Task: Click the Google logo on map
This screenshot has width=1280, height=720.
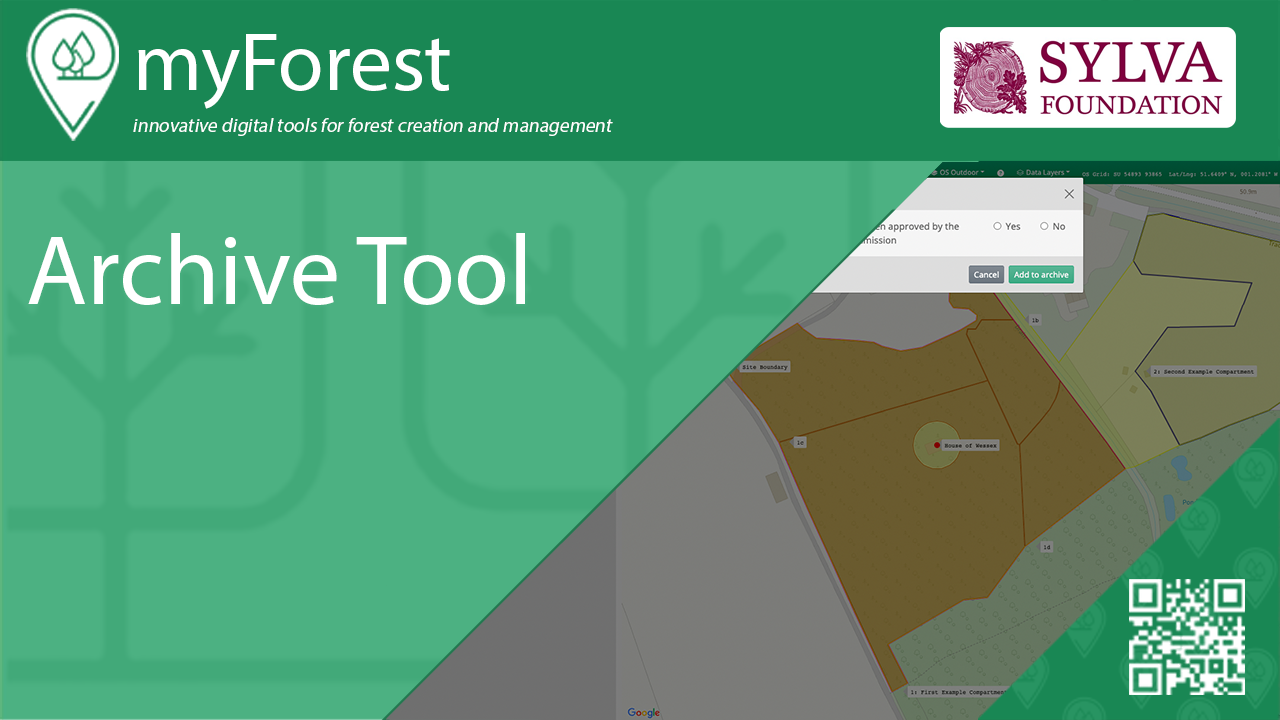Action: coord(644,712)
